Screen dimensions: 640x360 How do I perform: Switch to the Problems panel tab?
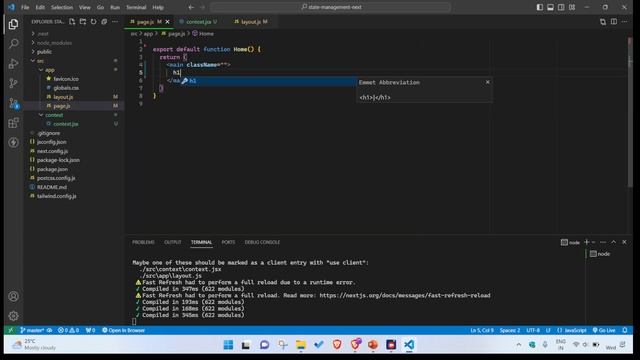pos(143,242)
